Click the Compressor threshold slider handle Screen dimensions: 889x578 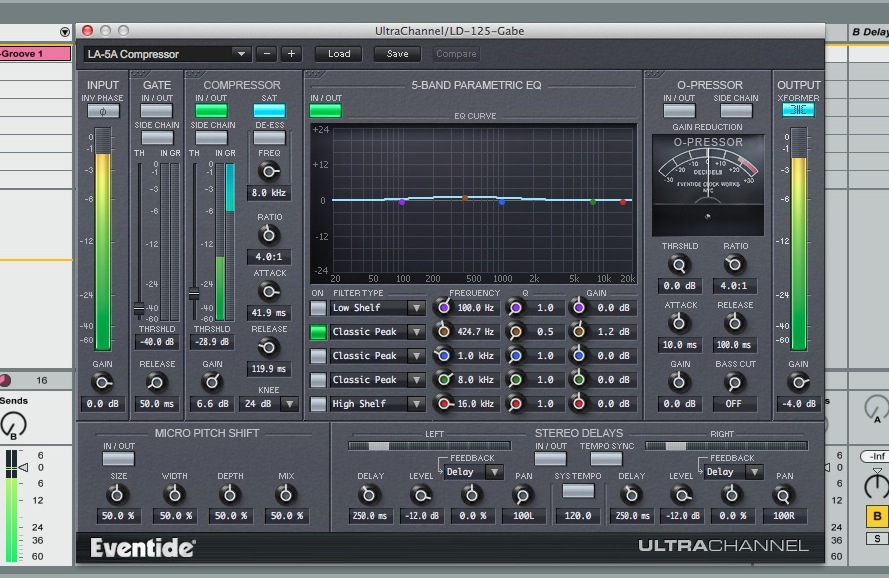[194, 294]
